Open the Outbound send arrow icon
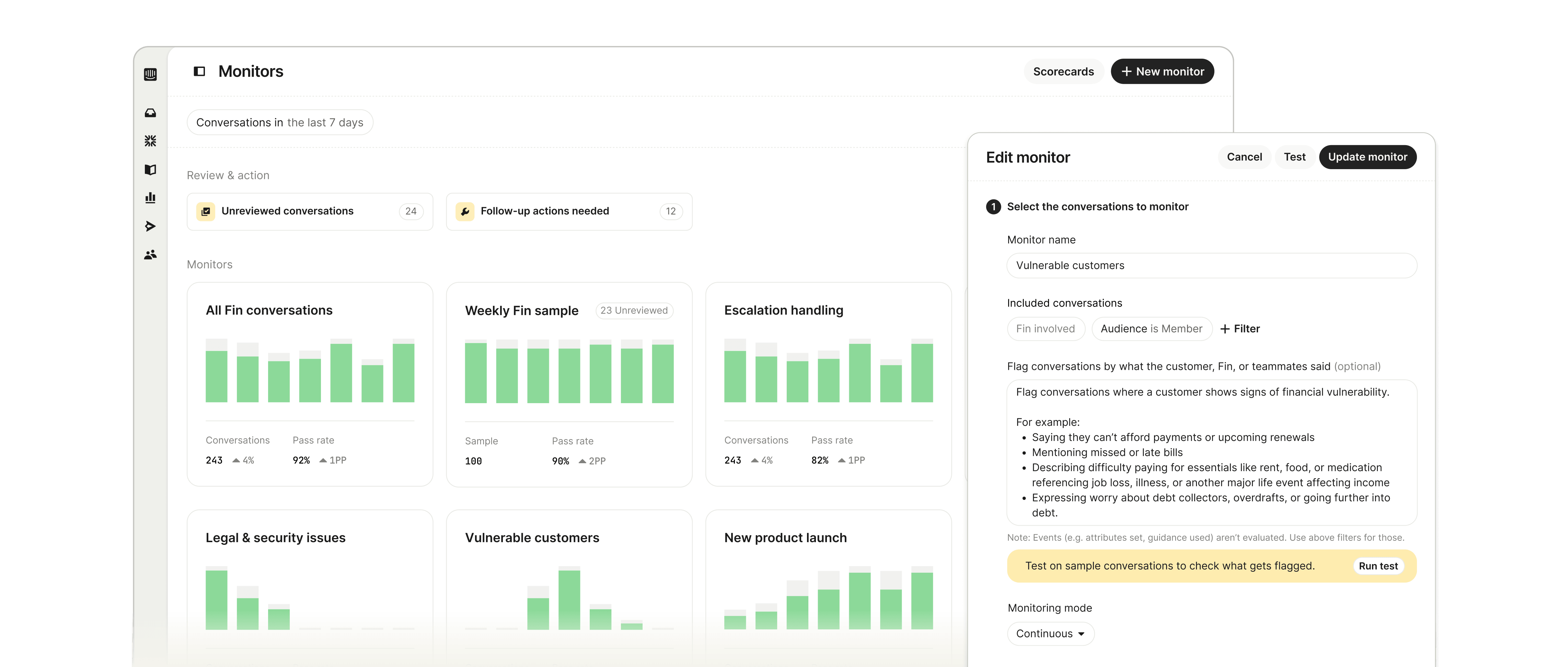 150,226
